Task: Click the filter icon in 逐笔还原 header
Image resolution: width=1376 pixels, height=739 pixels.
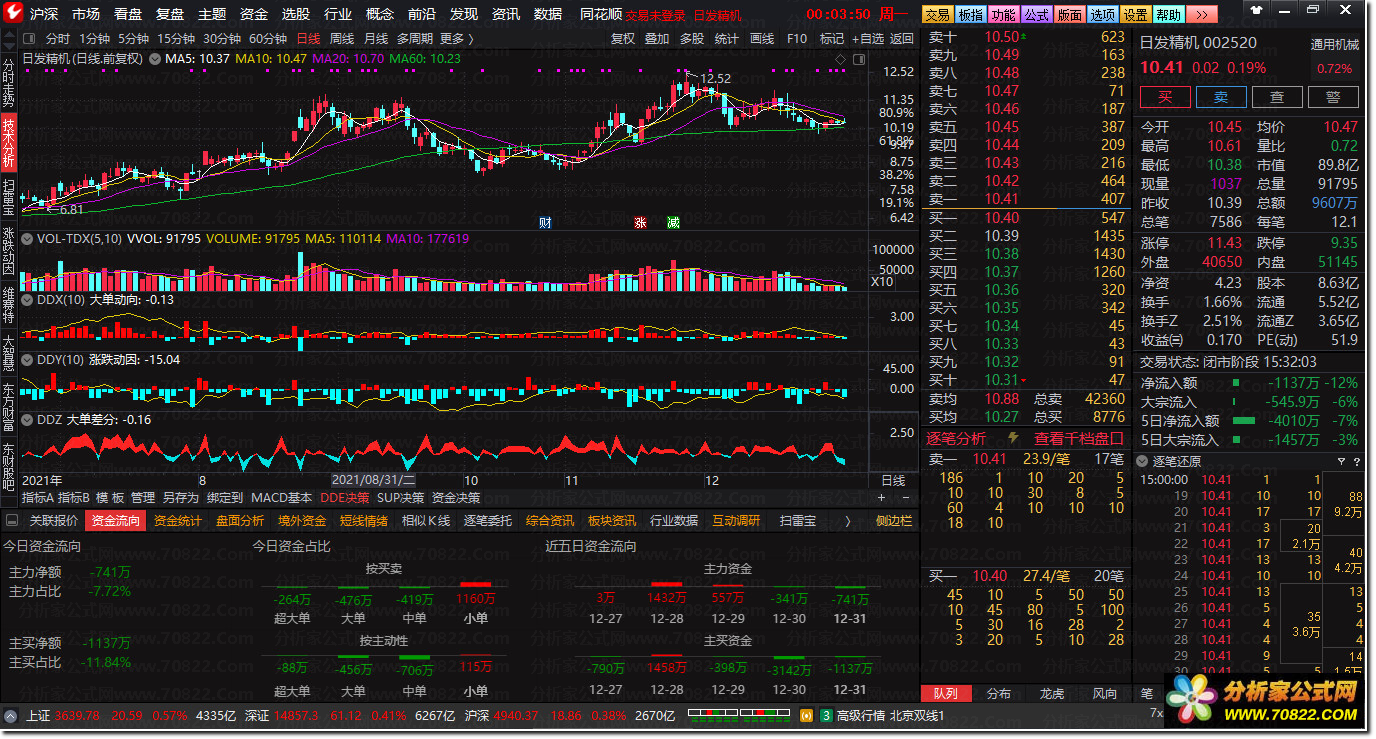Action: pyautogui.click(x=1341, y=461)
